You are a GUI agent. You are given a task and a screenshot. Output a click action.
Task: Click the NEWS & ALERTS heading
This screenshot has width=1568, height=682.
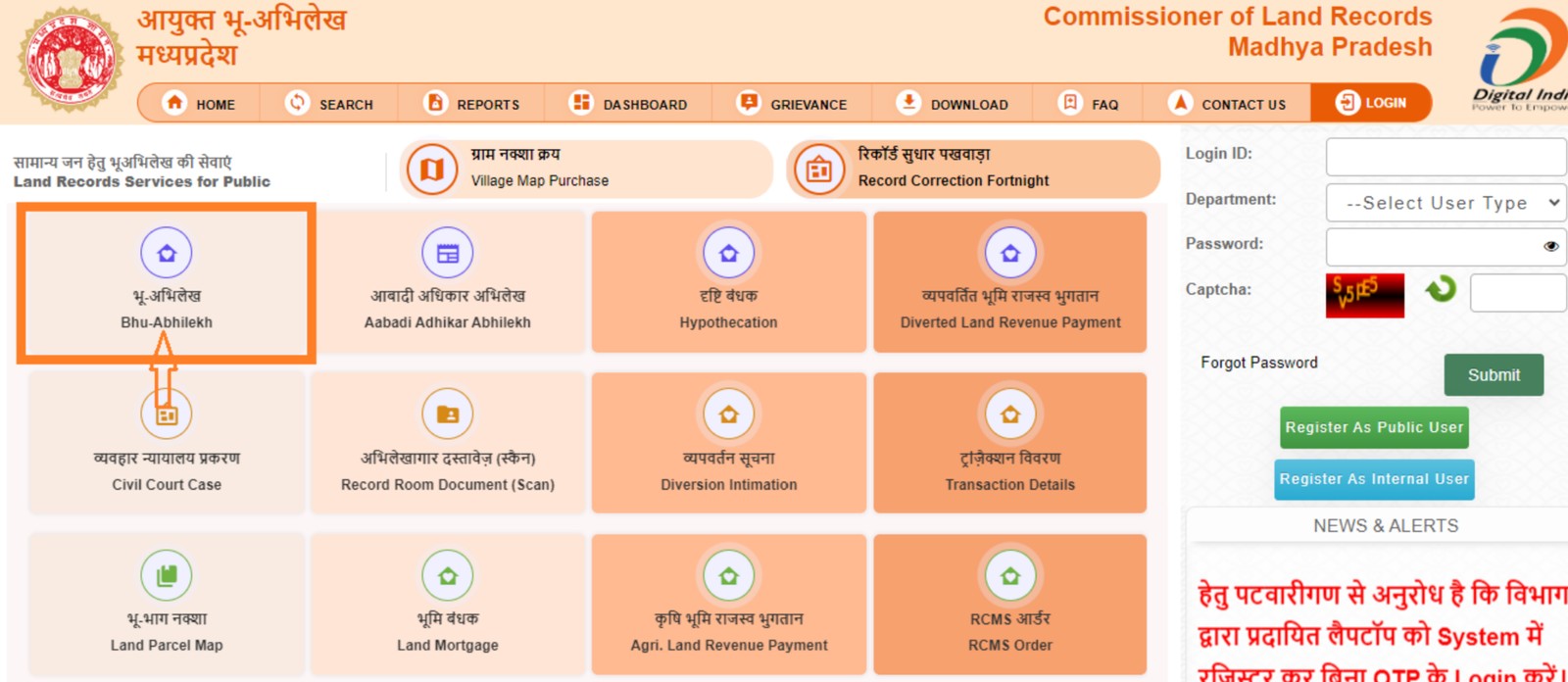coord(1386,526)
